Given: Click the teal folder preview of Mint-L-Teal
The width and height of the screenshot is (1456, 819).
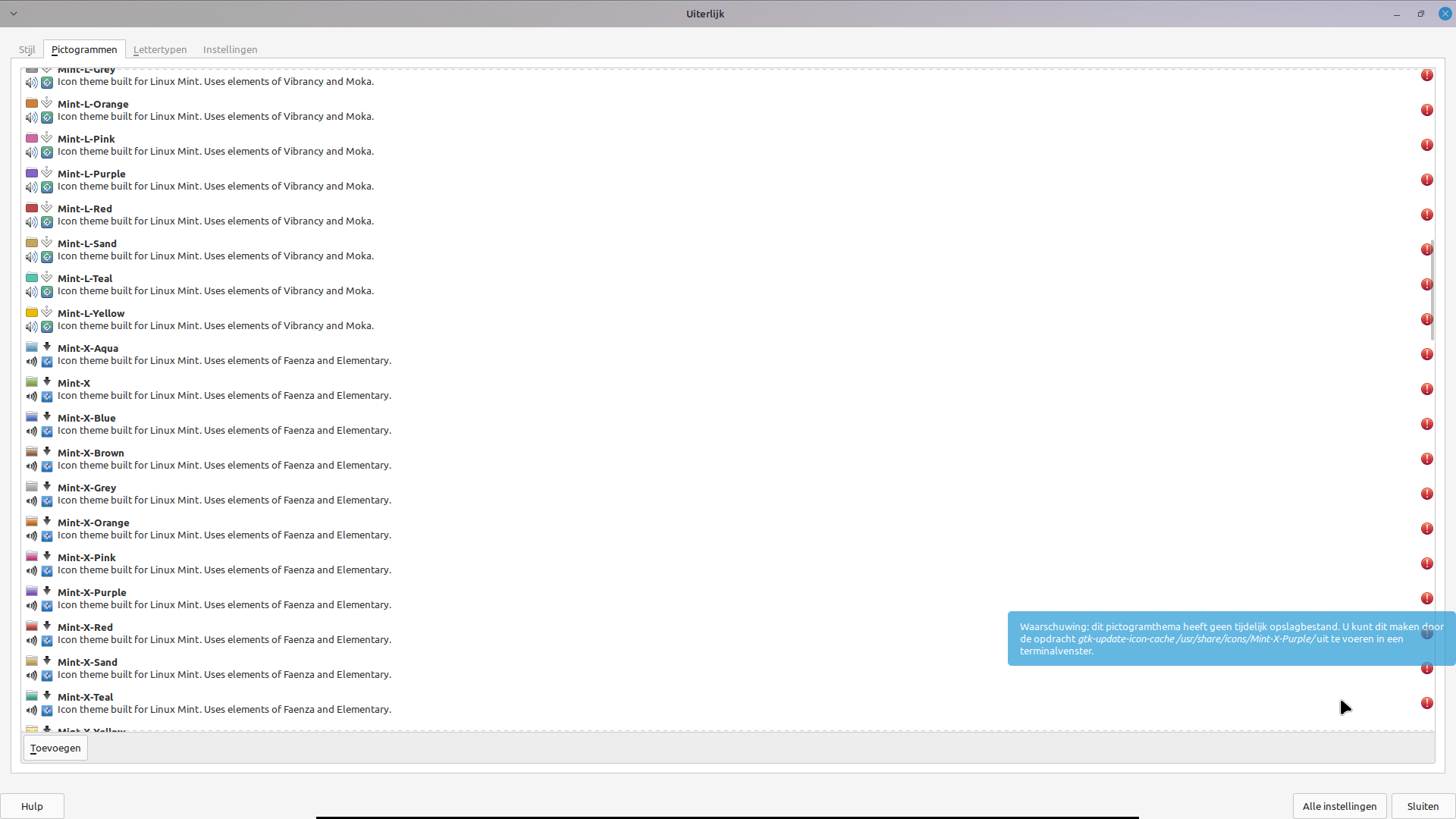Looking at the screenshot, I should 32,278.
